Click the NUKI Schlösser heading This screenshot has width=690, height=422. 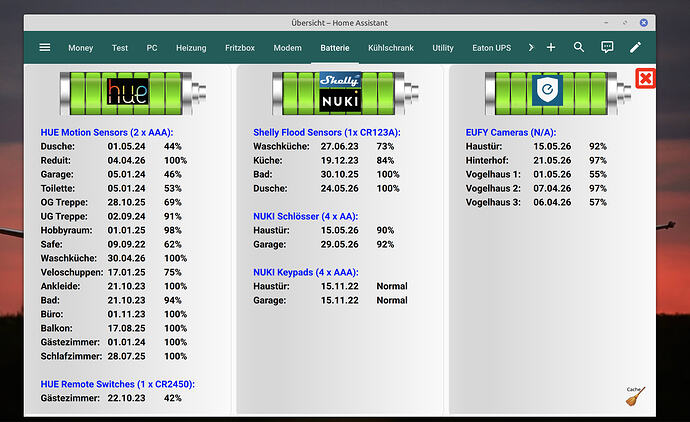[305, 217]
